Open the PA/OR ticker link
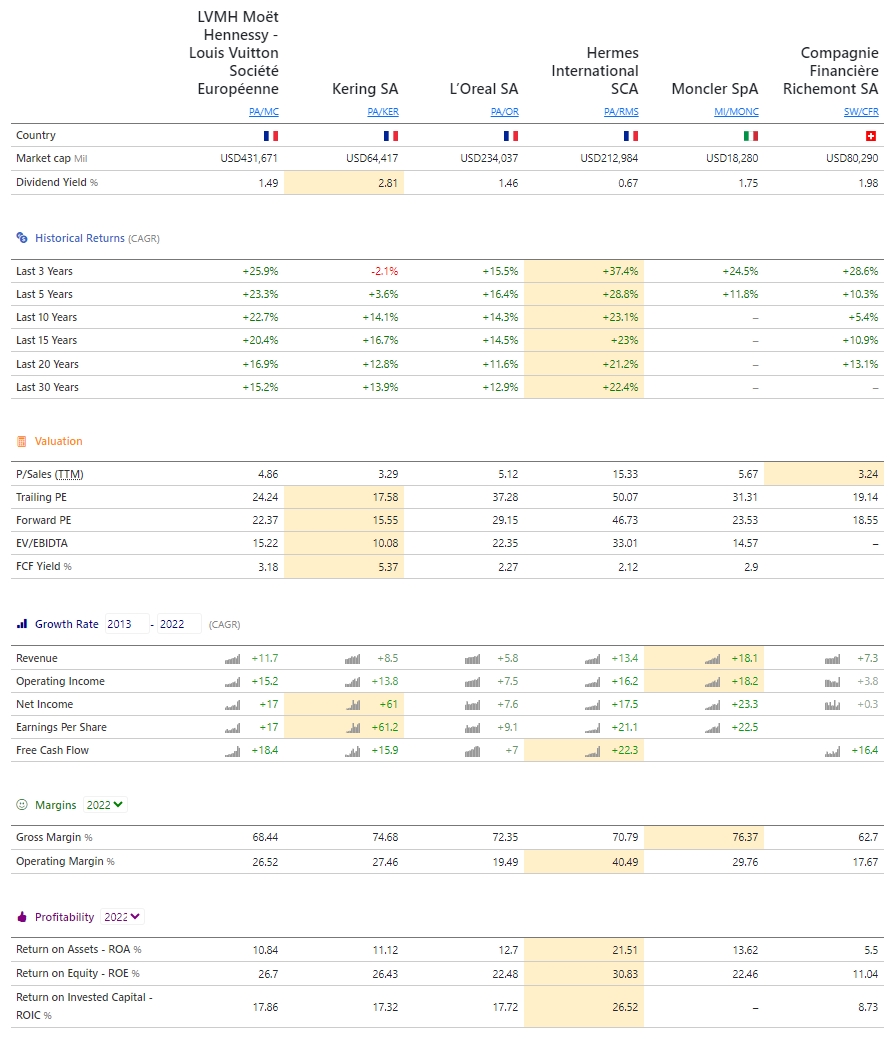 [505, 112]
